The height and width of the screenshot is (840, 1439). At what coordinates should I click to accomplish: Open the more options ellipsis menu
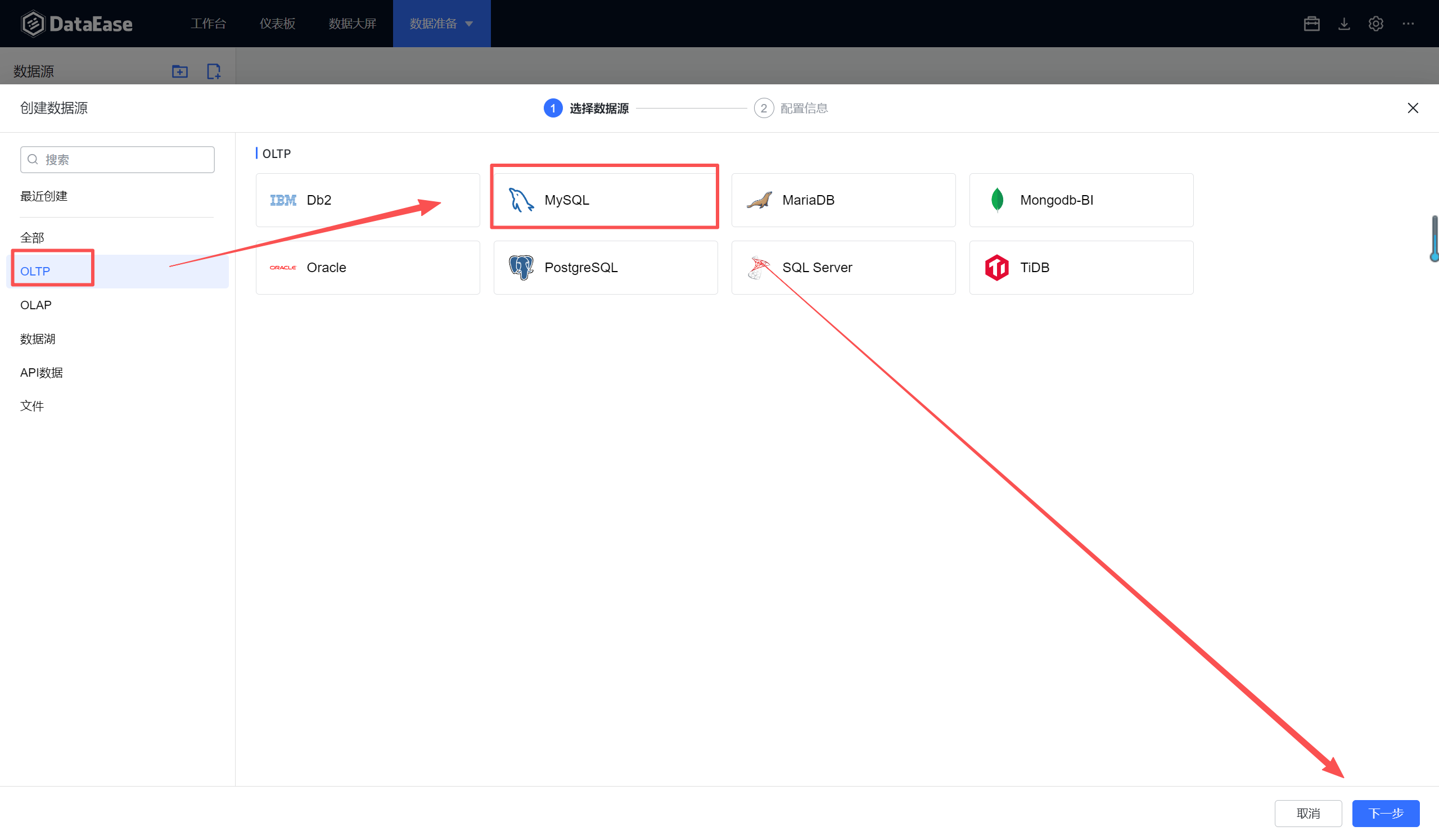point(1408,24)
